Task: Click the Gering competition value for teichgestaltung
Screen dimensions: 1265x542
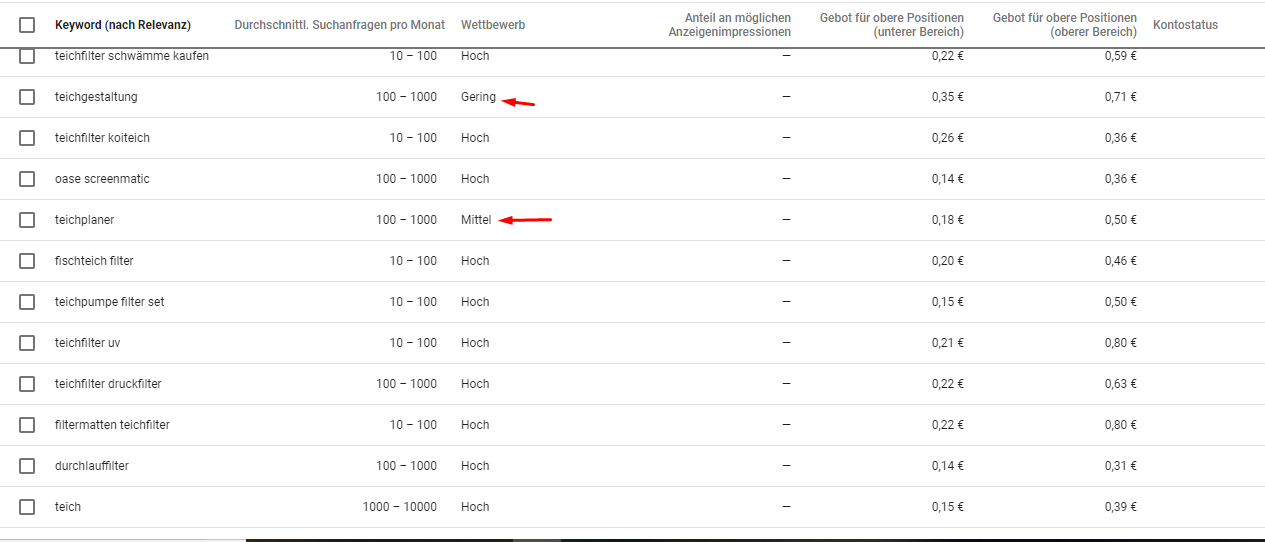Action: [x=478, y=97]
